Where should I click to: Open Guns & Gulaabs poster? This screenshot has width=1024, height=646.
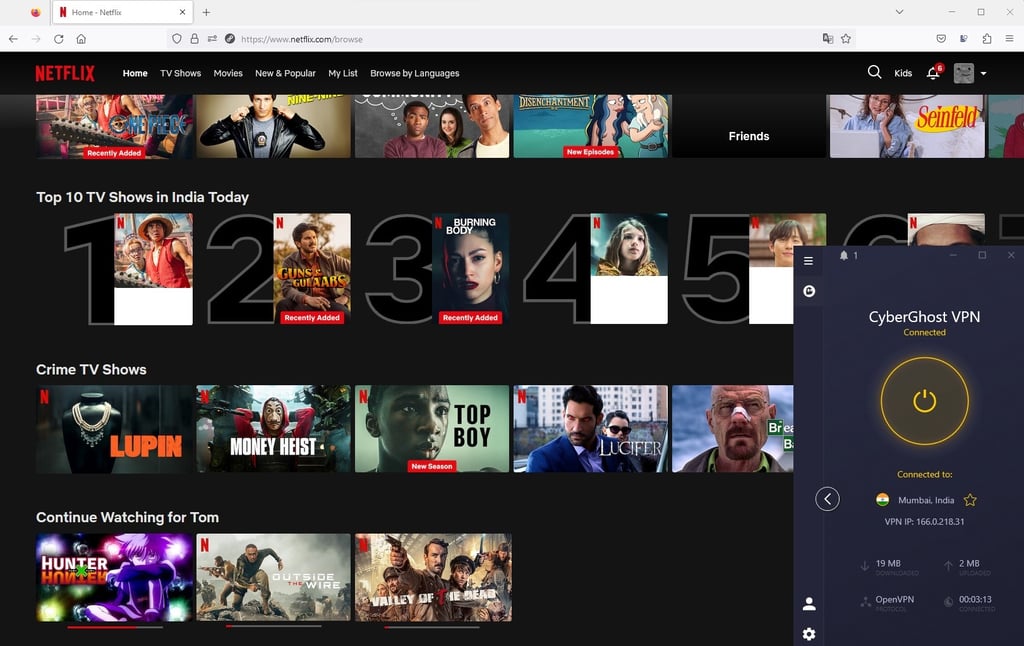click(x=312, y=268)
